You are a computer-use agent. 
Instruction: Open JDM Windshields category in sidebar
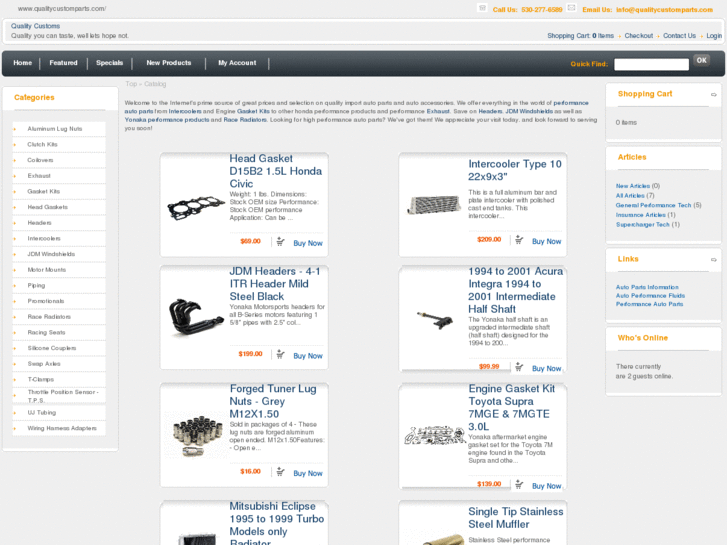[x=51, y=255]
